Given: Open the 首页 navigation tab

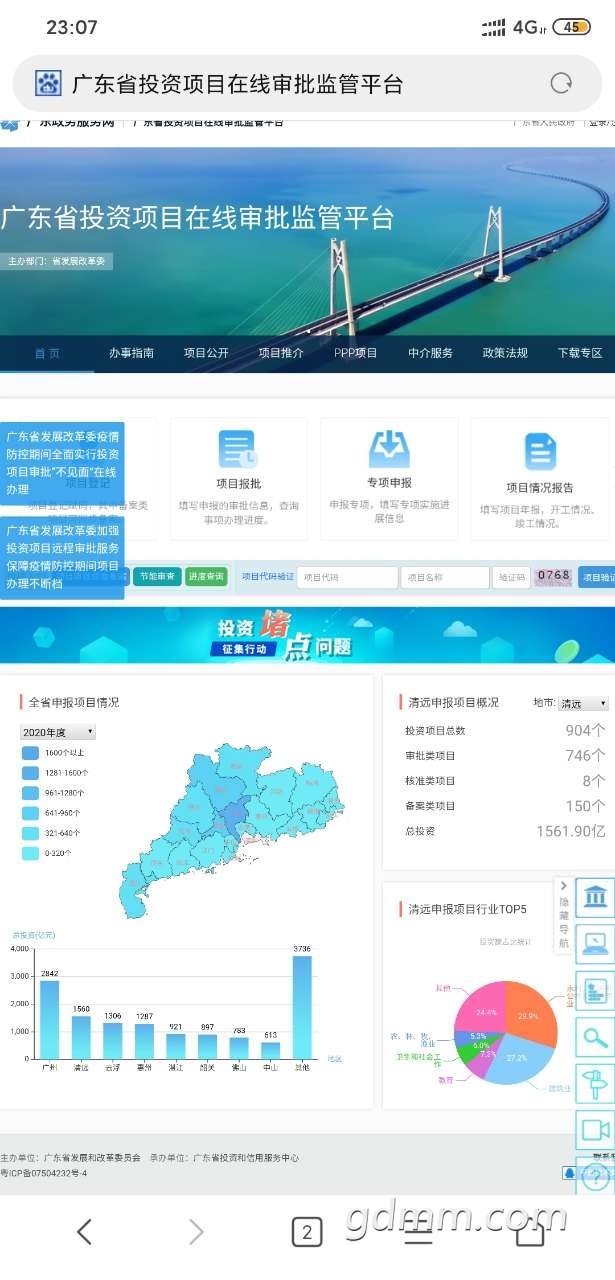Looking at the screenshot, I should [47, 353].
